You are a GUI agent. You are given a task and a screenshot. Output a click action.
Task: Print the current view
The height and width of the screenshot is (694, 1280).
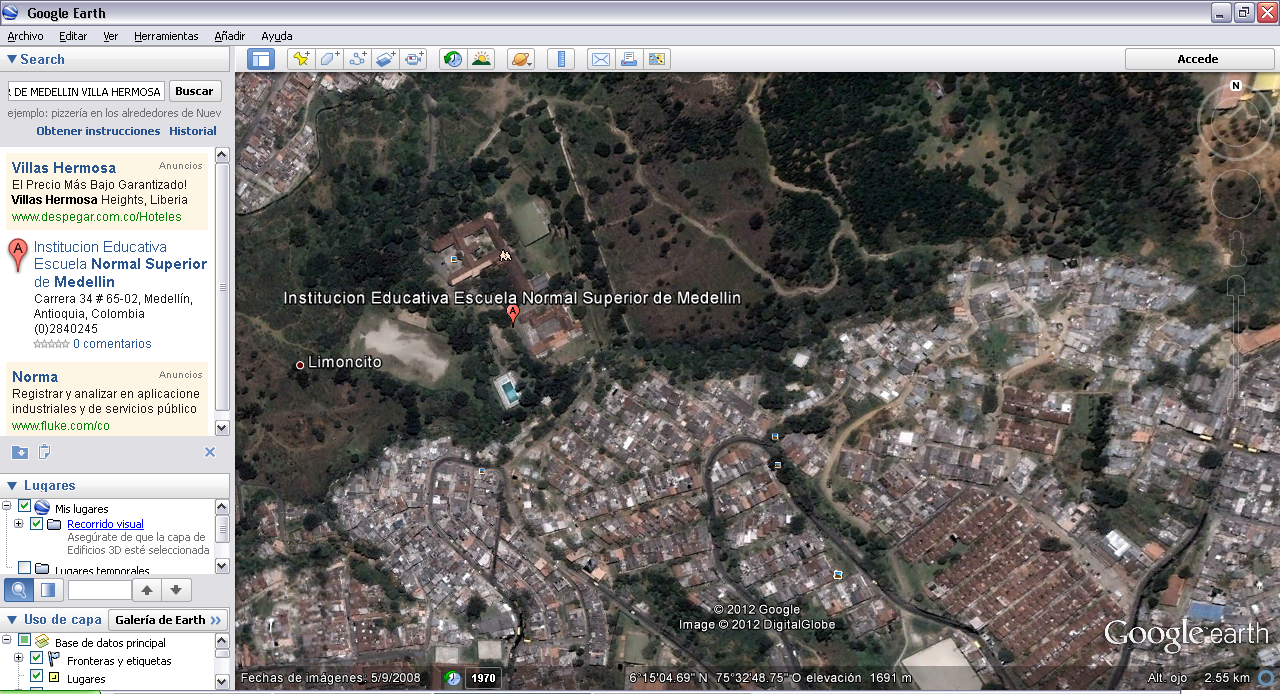coord(628,59)
